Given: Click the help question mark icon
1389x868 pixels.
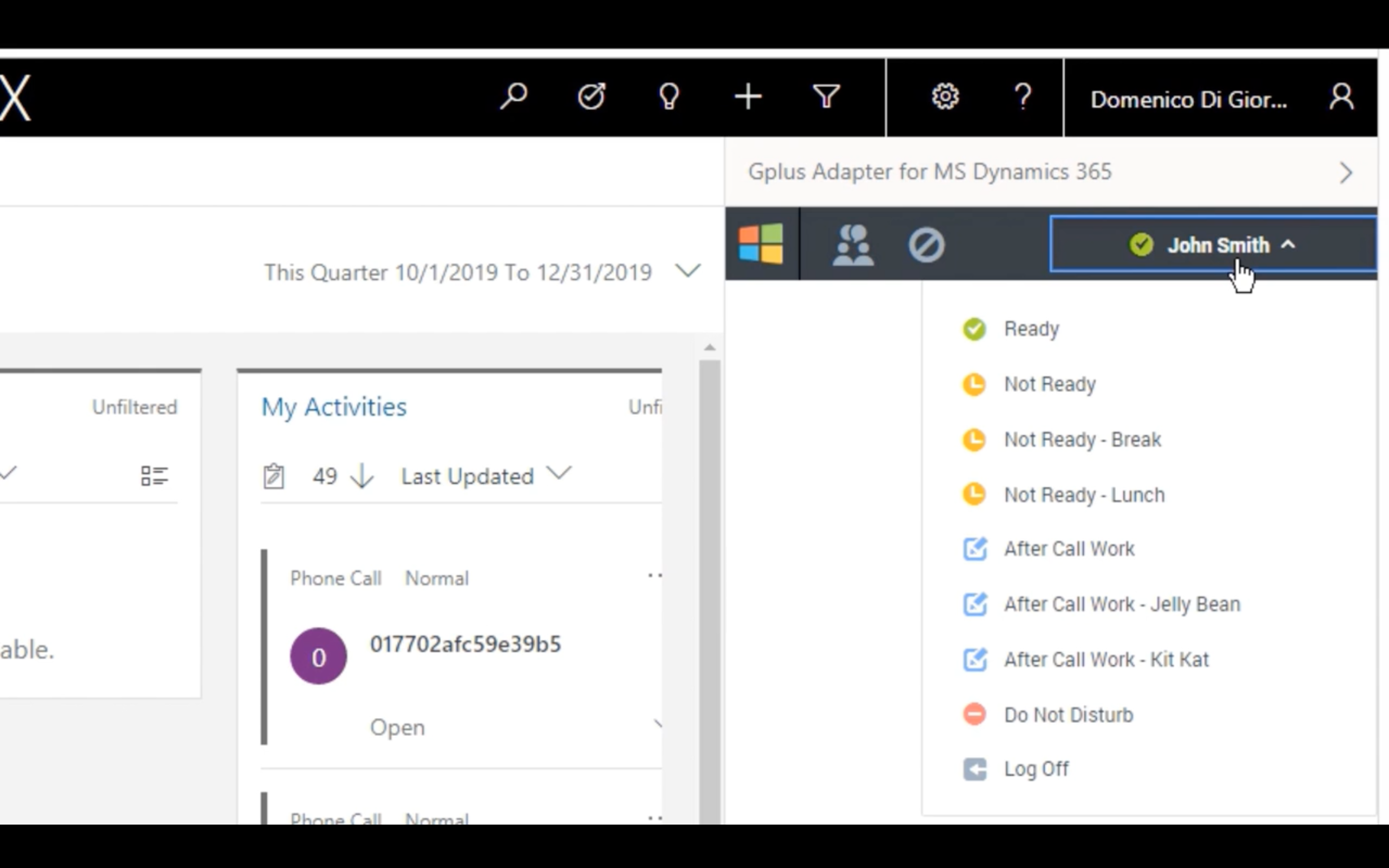Looking at the screenshot, I should click(1023, 96).
